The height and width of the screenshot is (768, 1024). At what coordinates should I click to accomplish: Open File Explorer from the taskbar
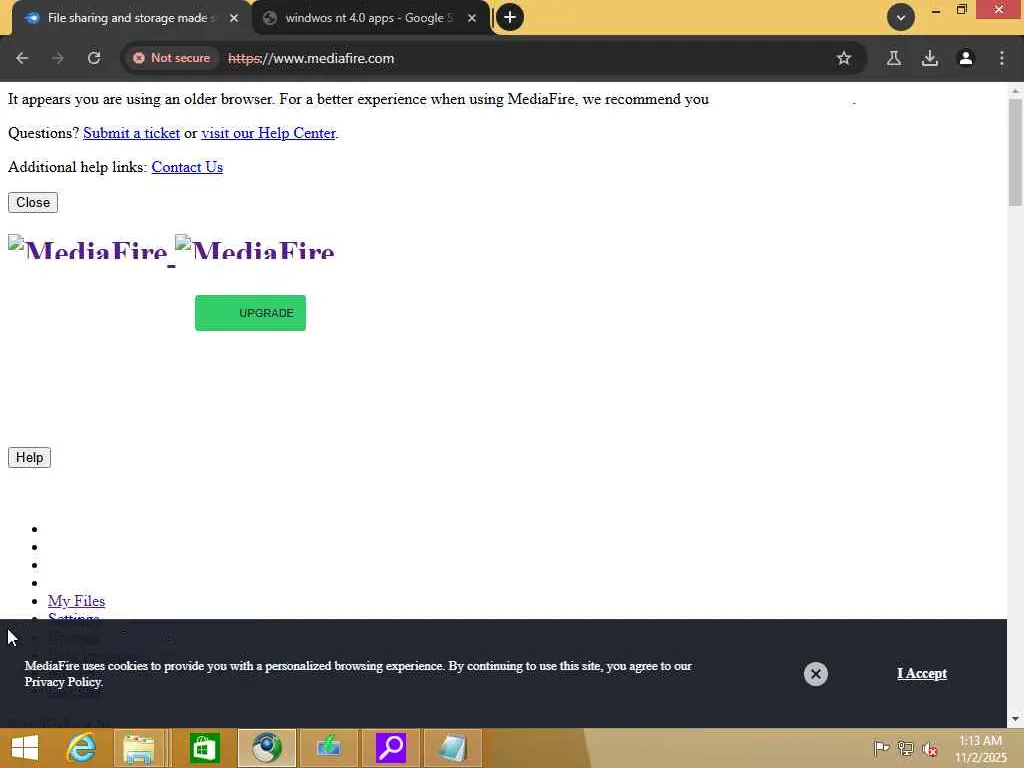[139, 748]
